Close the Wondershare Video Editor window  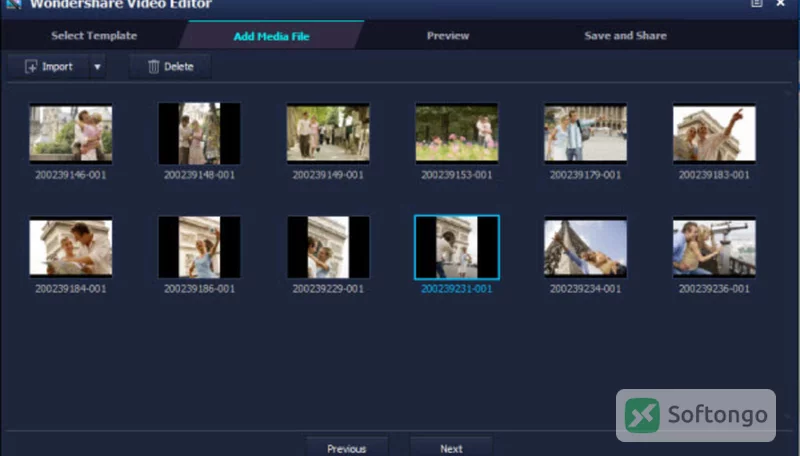point(781,3)
